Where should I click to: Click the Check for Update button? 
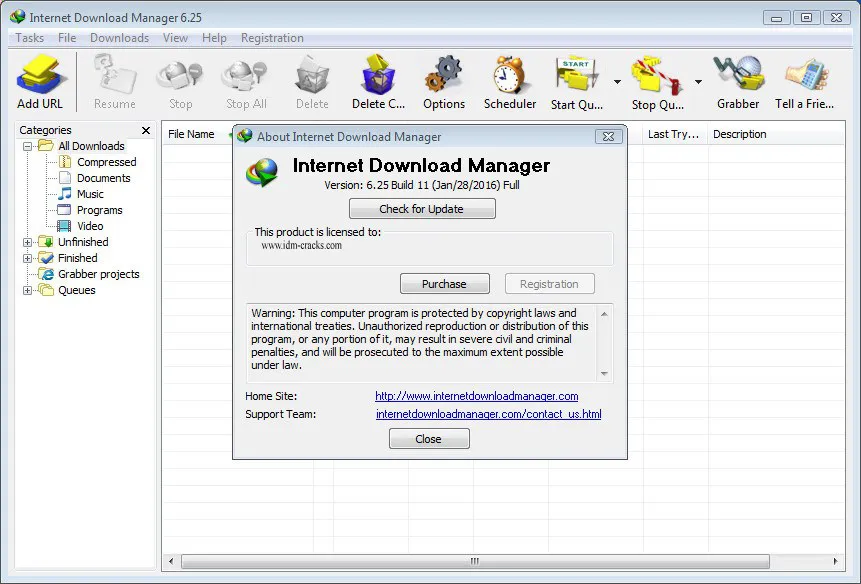422,209
